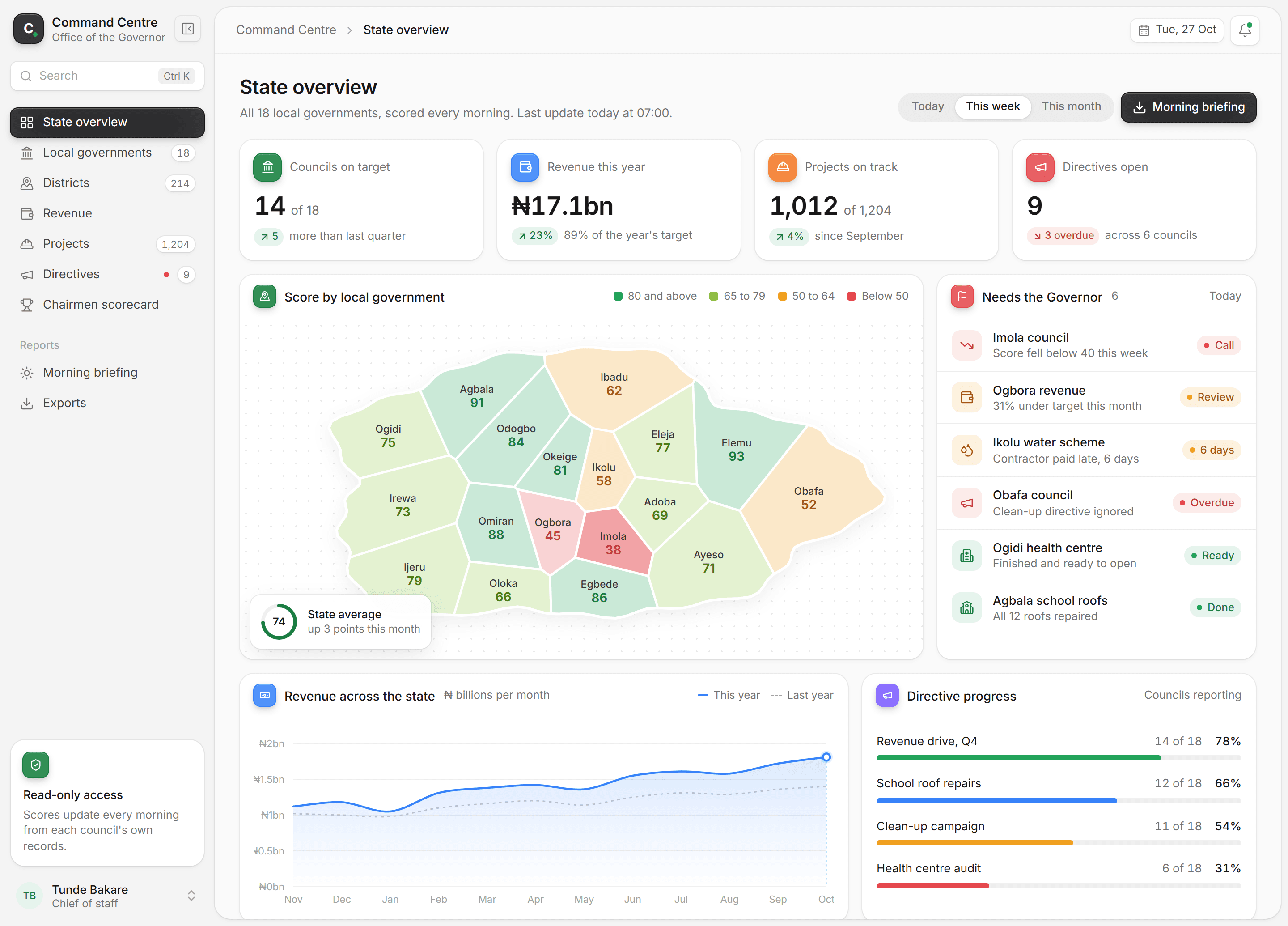Toggle the Last year line legend

click(x=801, y=695)
